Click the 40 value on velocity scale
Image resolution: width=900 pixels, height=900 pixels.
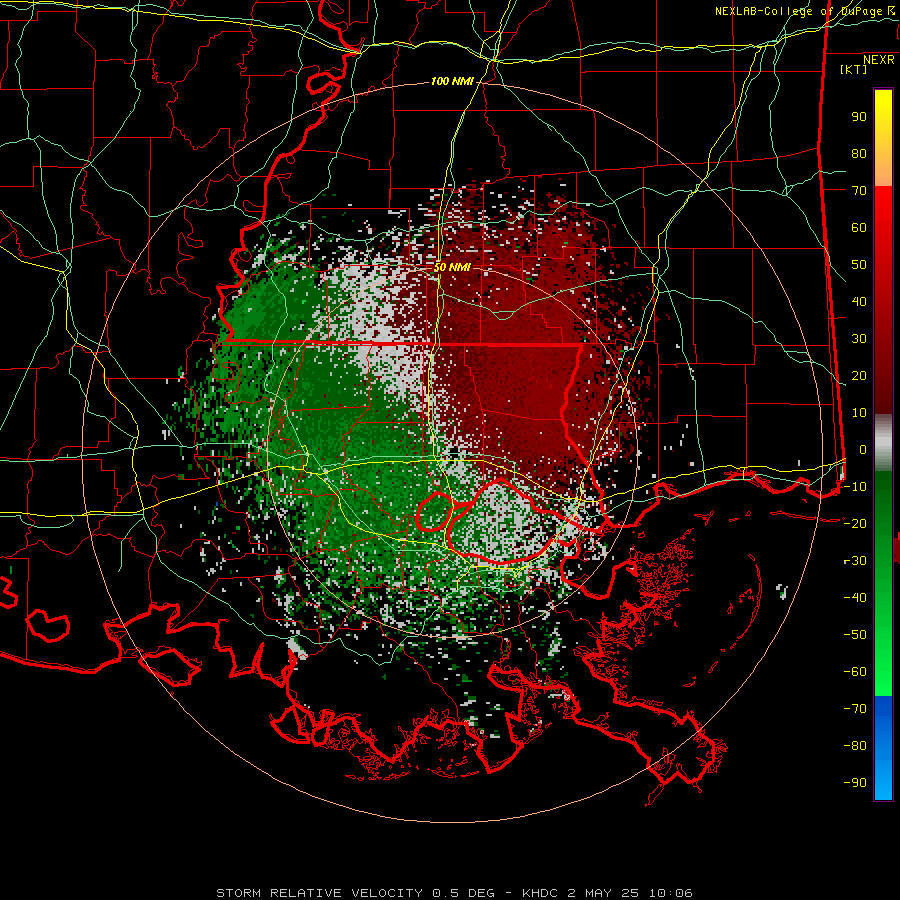859,302
